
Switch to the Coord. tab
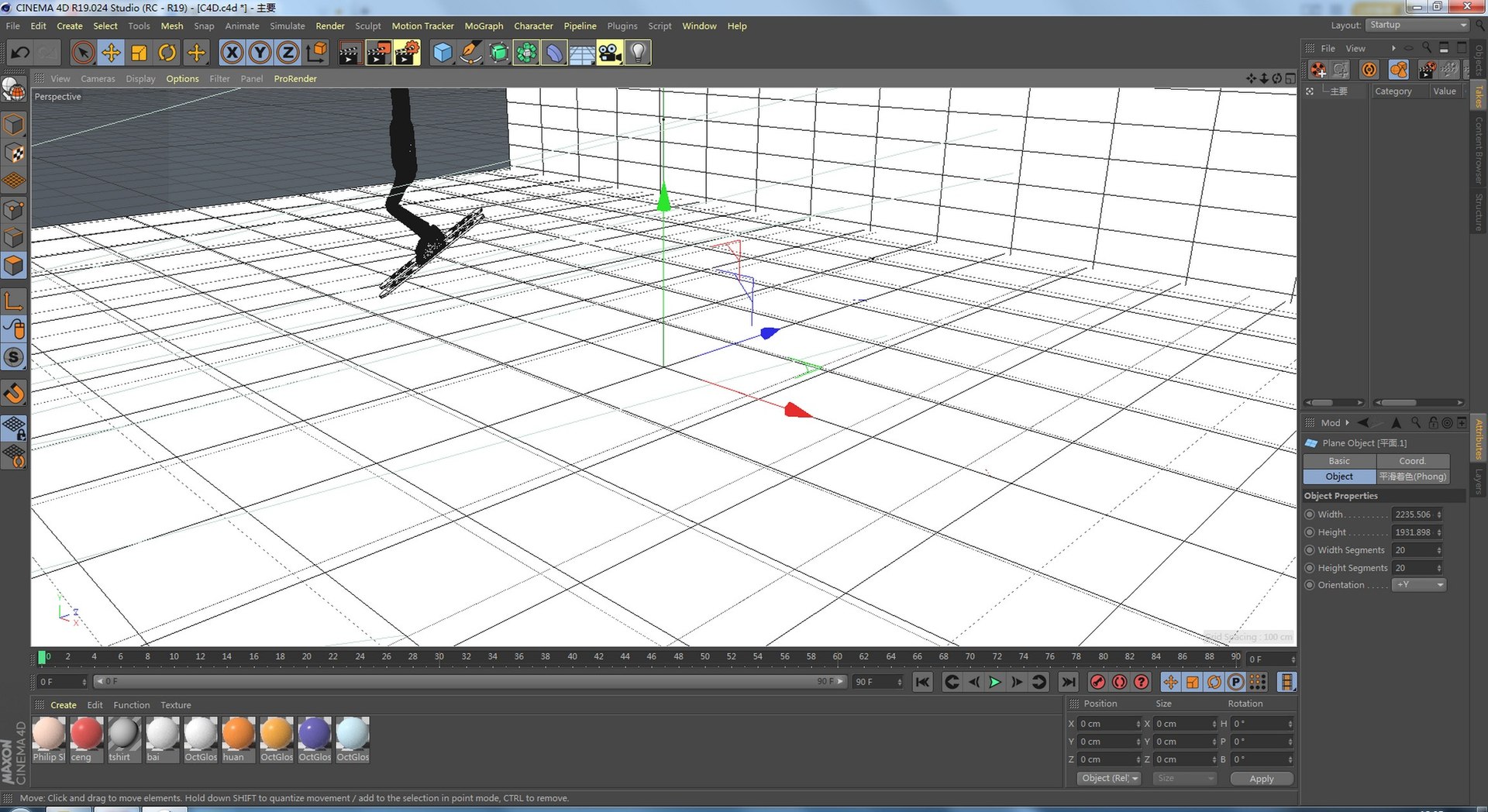click(1412, 461)
